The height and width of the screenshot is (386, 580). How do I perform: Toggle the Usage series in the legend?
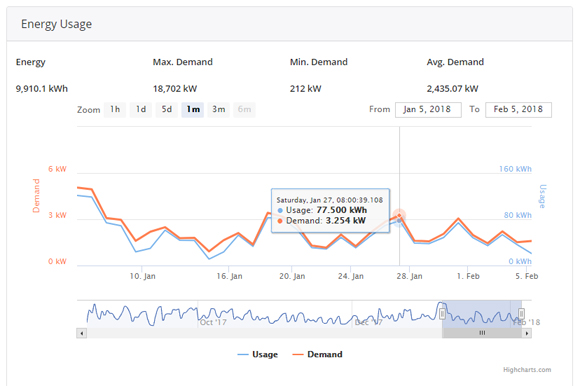click(257, 354)
